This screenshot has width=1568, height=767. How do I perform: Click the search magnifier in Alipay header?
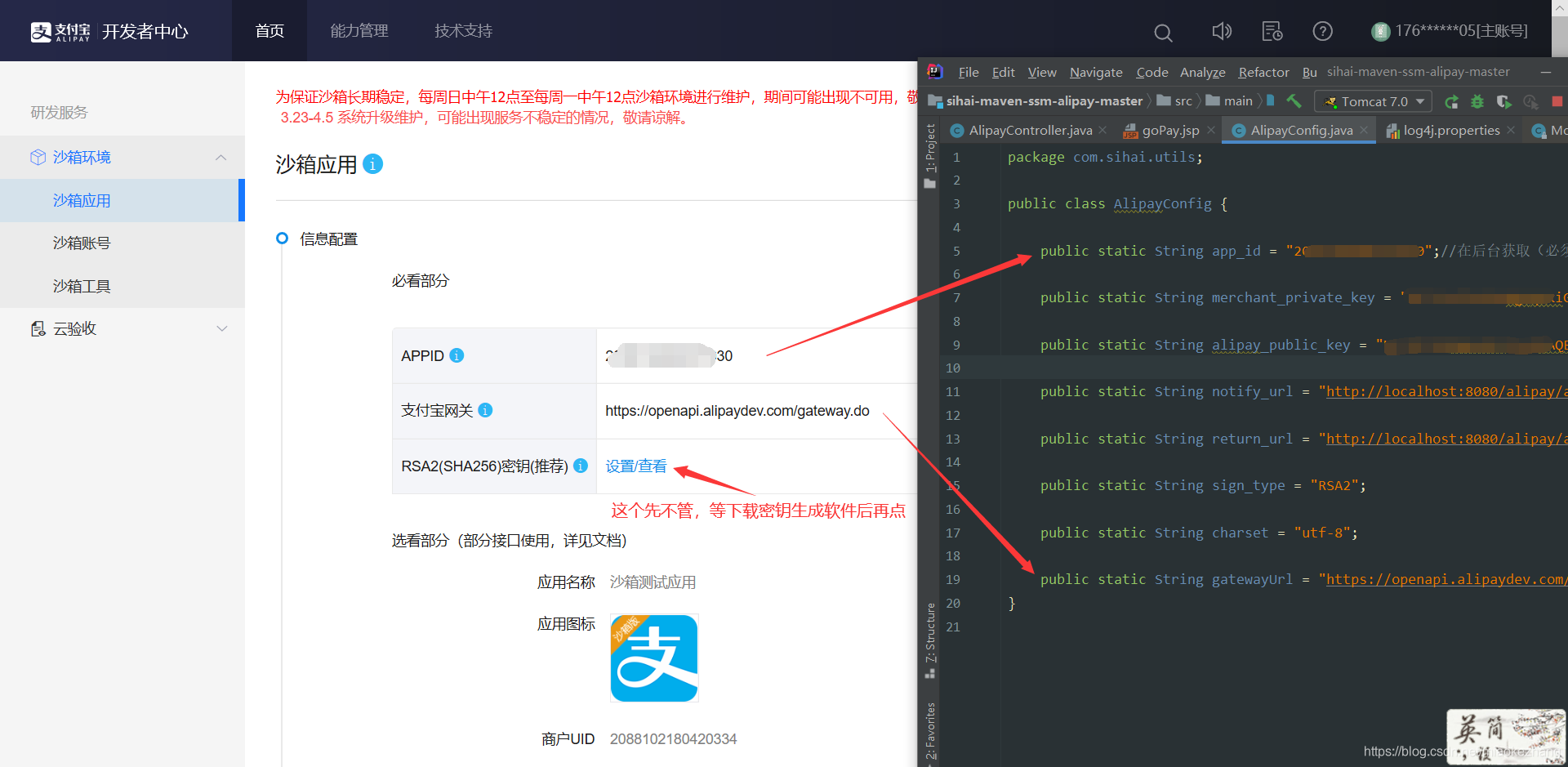pos(1163,32)
